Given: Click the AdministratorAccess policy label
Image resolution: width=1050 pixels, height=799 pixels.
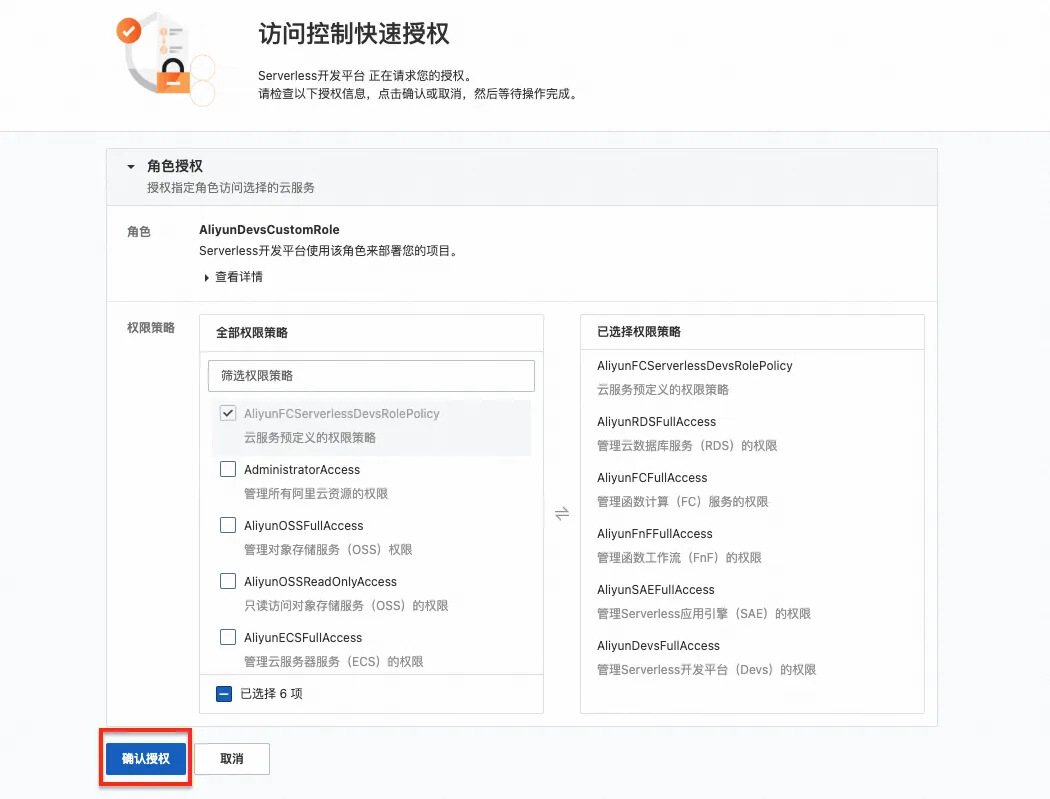Looking at the screenshot, I should (302, 469).
